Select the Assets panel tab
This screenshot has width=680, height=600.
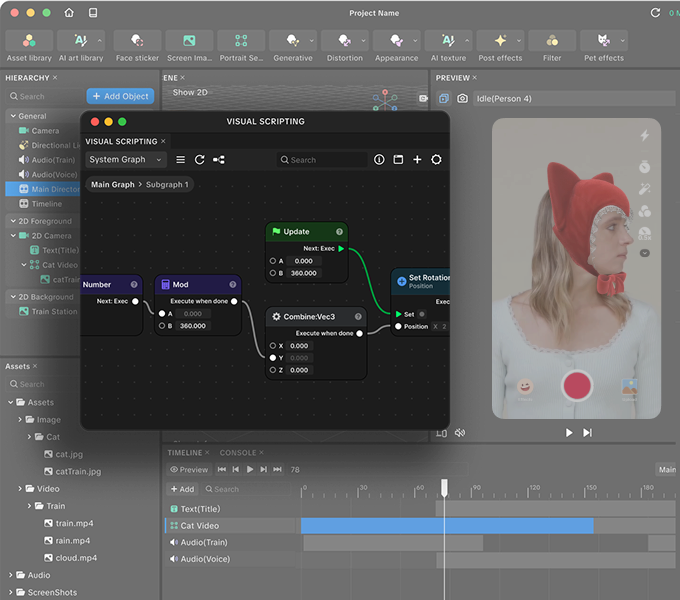tap(17, 366)
